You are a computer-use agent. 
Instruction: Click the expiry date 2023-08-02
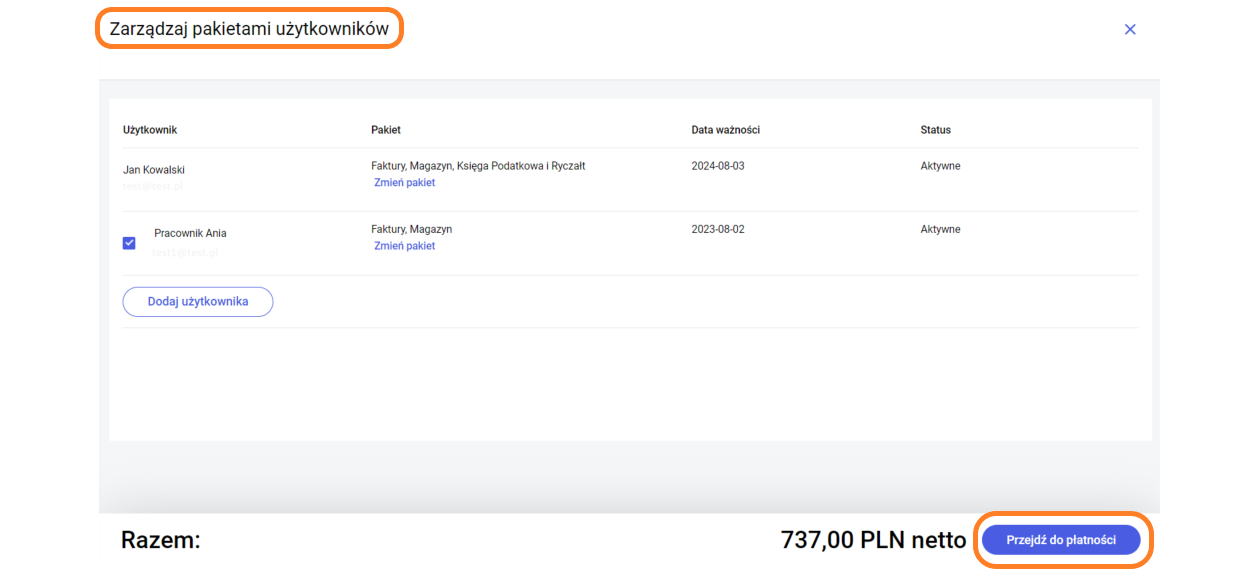(718, 229)
